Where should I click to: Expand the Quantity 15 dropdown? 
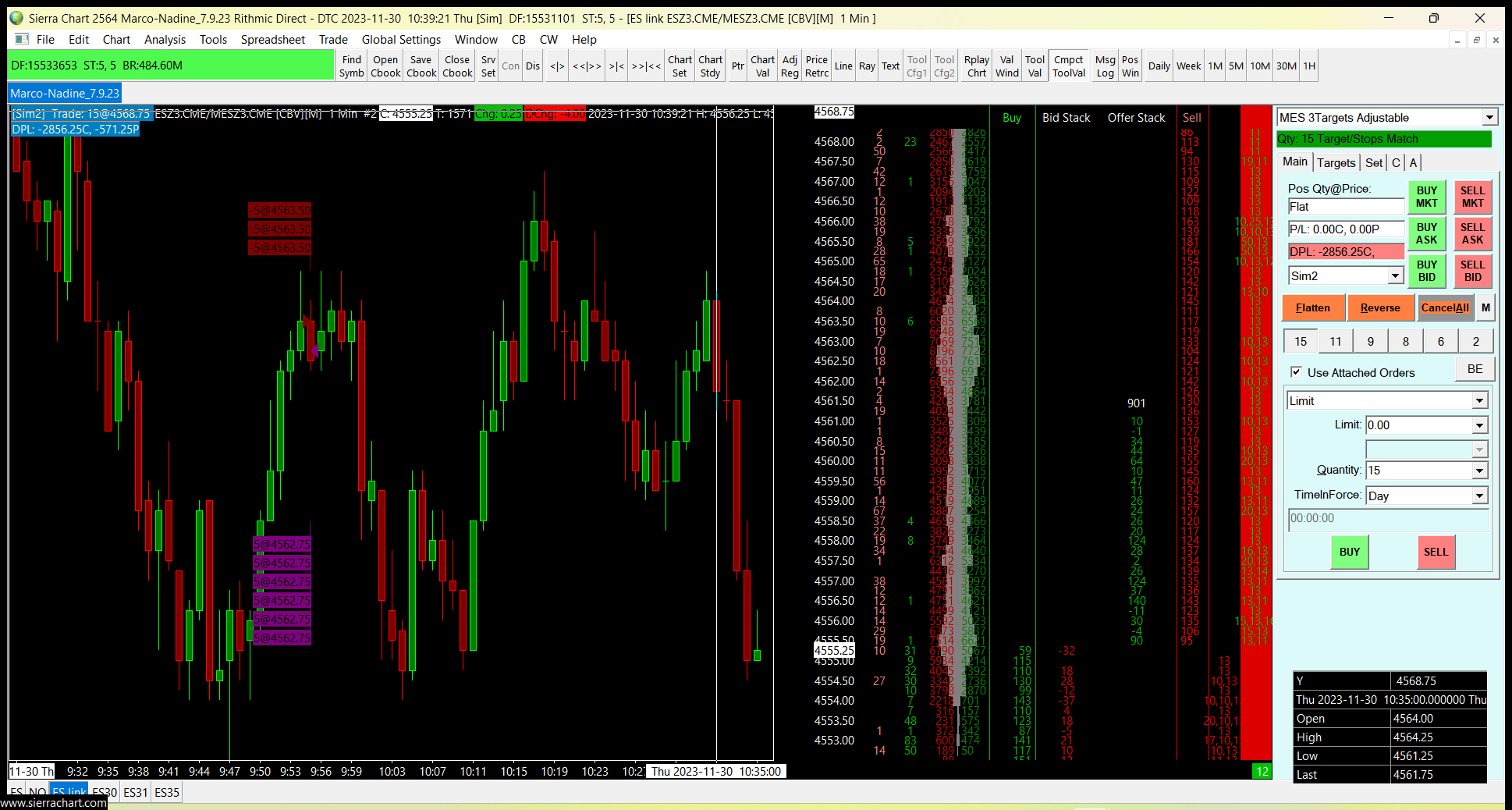(x=1479, y=471)
